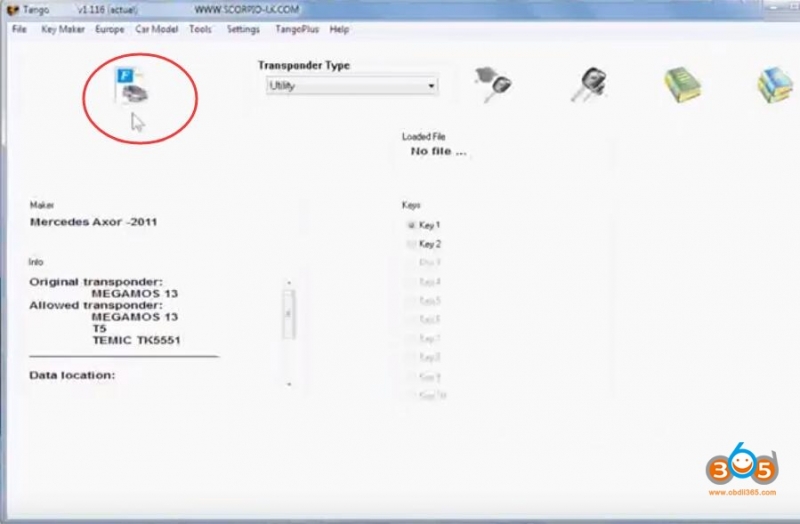Click the 'Mercedes Axor -2011' maker text
Image resolution: width=800 pixels, height=524 pixels.
(x=93, y=222)
